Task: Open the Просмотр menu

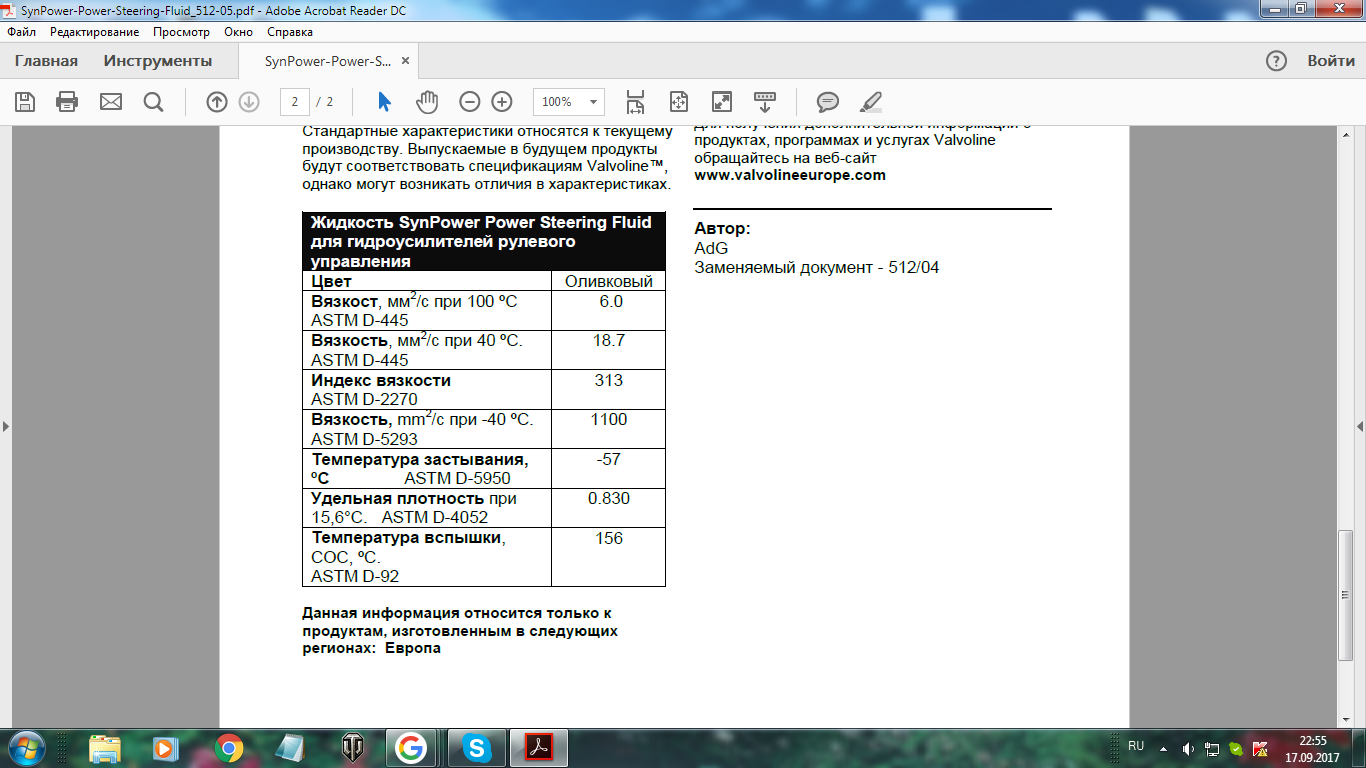Action: [182, 32]
